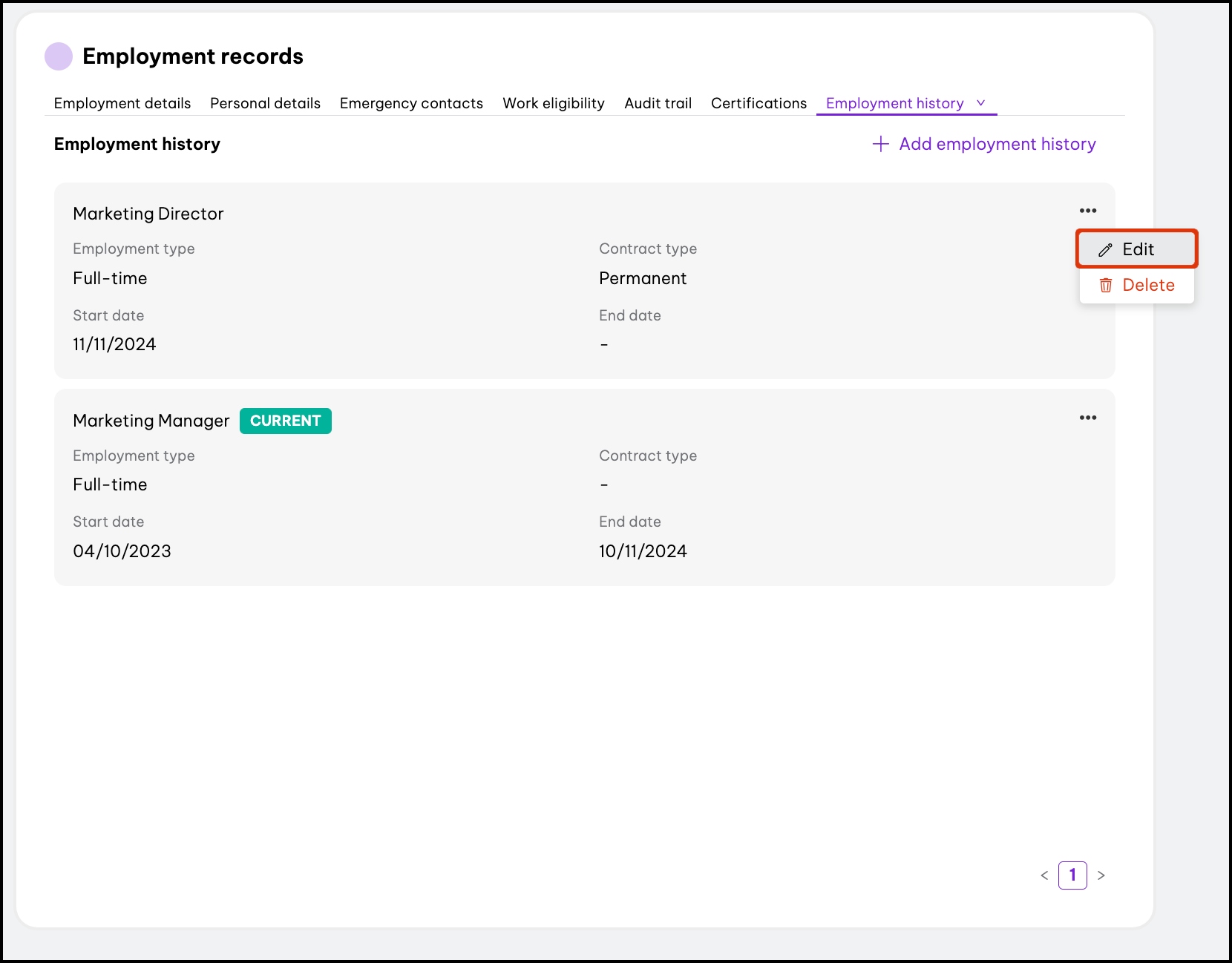Select page 1 in pagination

tap(1072, 875)
